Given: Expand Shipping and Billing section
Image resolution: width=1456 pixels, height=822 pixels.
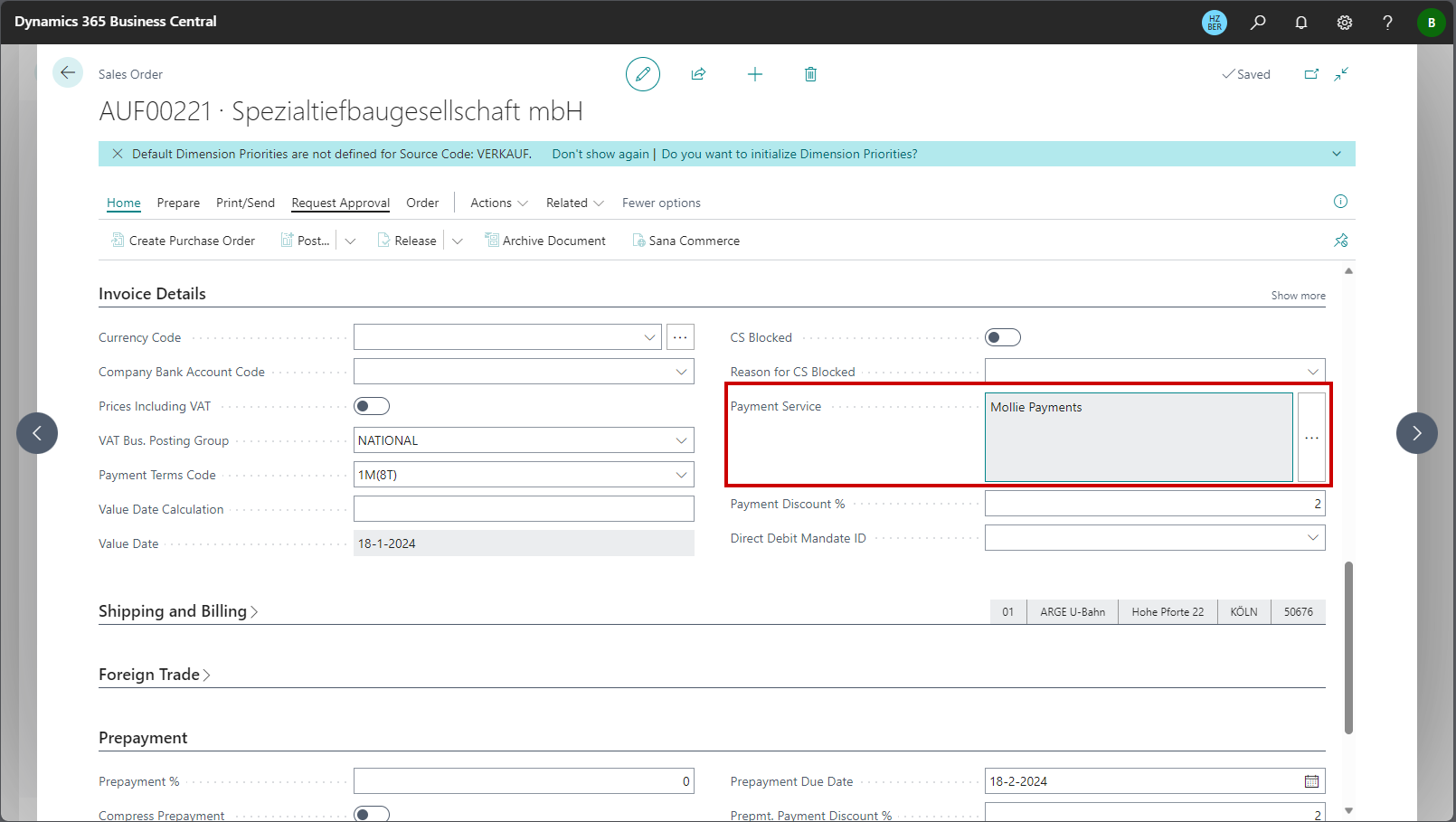Looking at the screenshot, I should (178, 611).
